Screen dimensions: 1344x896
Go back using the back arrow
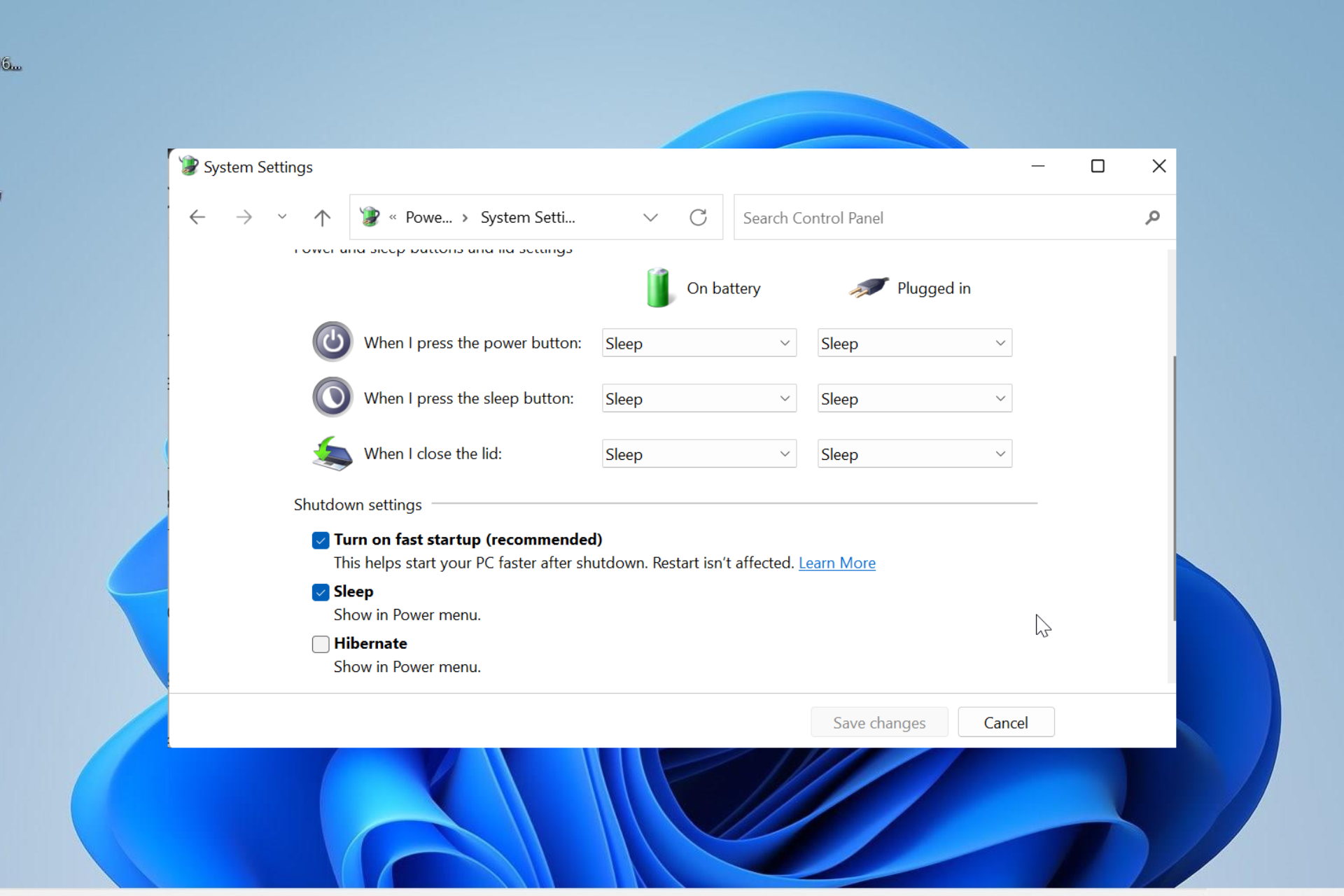tap(197, 218)
